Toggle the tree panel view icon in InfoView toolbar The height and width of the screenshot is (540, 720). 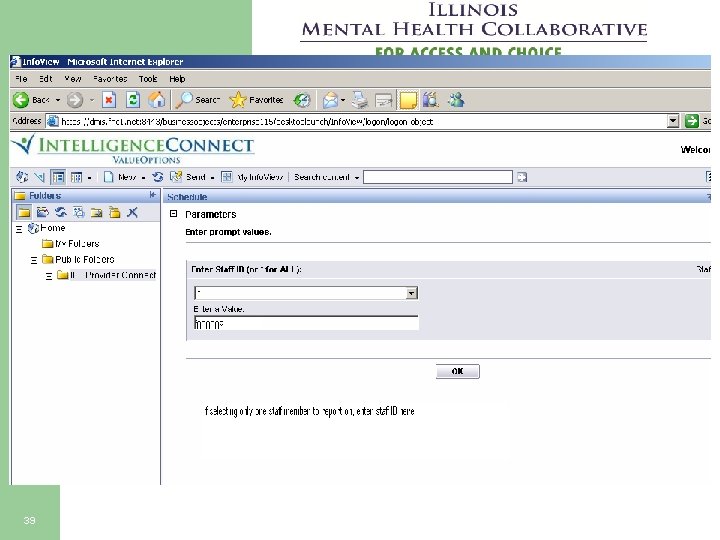[x=58, y=177]
